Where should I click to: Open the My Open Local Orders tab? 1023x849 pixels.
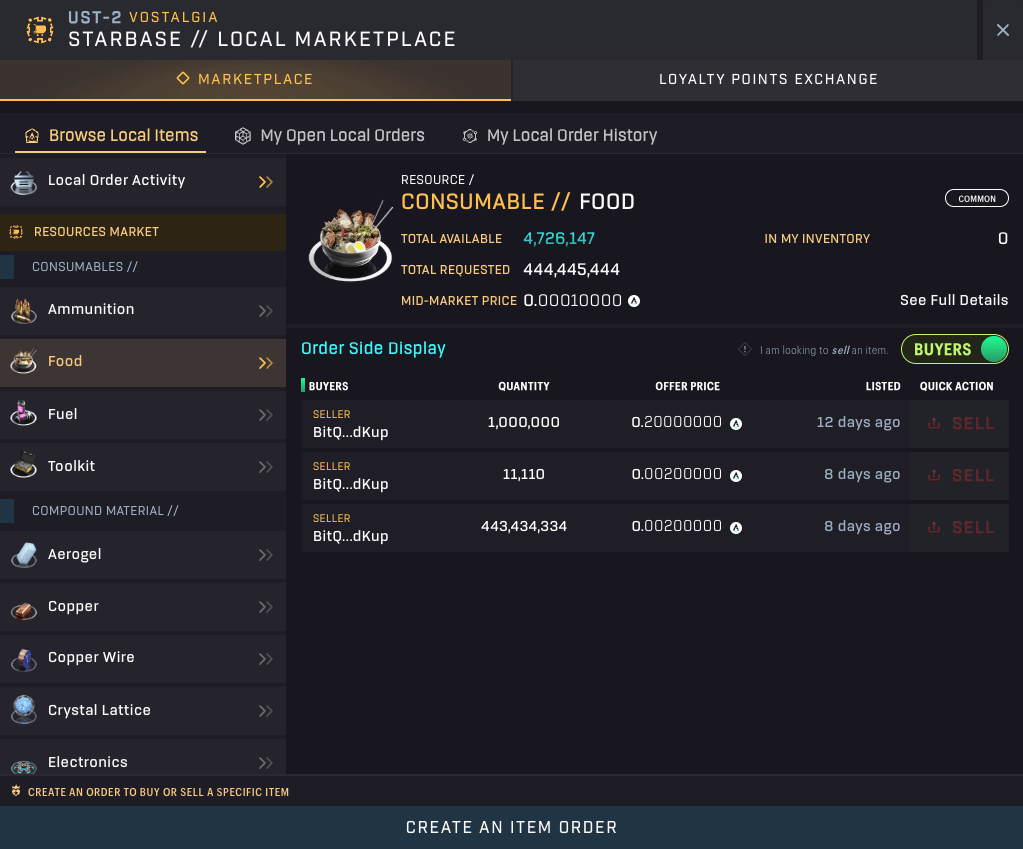[329, 136]
